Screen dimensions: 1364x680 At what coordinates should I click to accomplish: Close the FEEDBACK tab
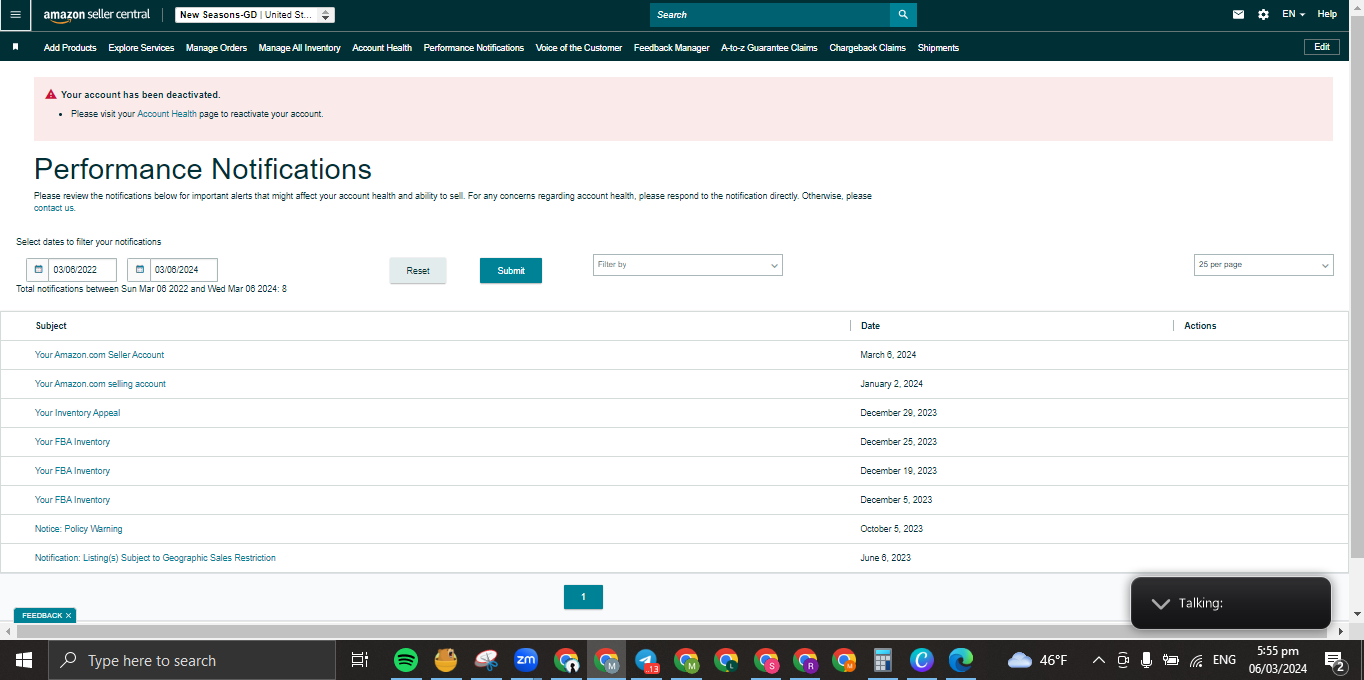pos(68,616)
